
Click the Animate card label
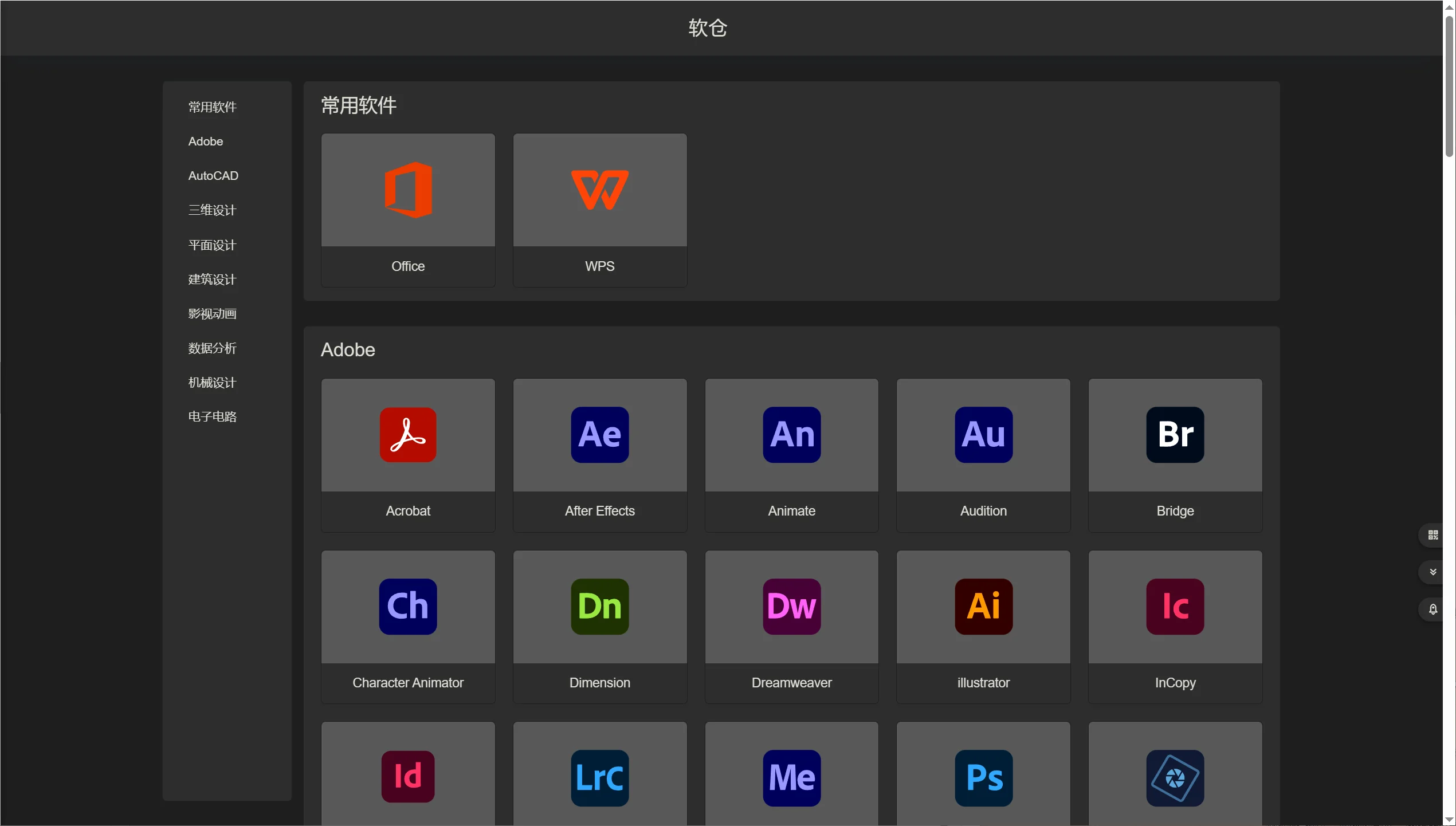click(x=792, y=511)
